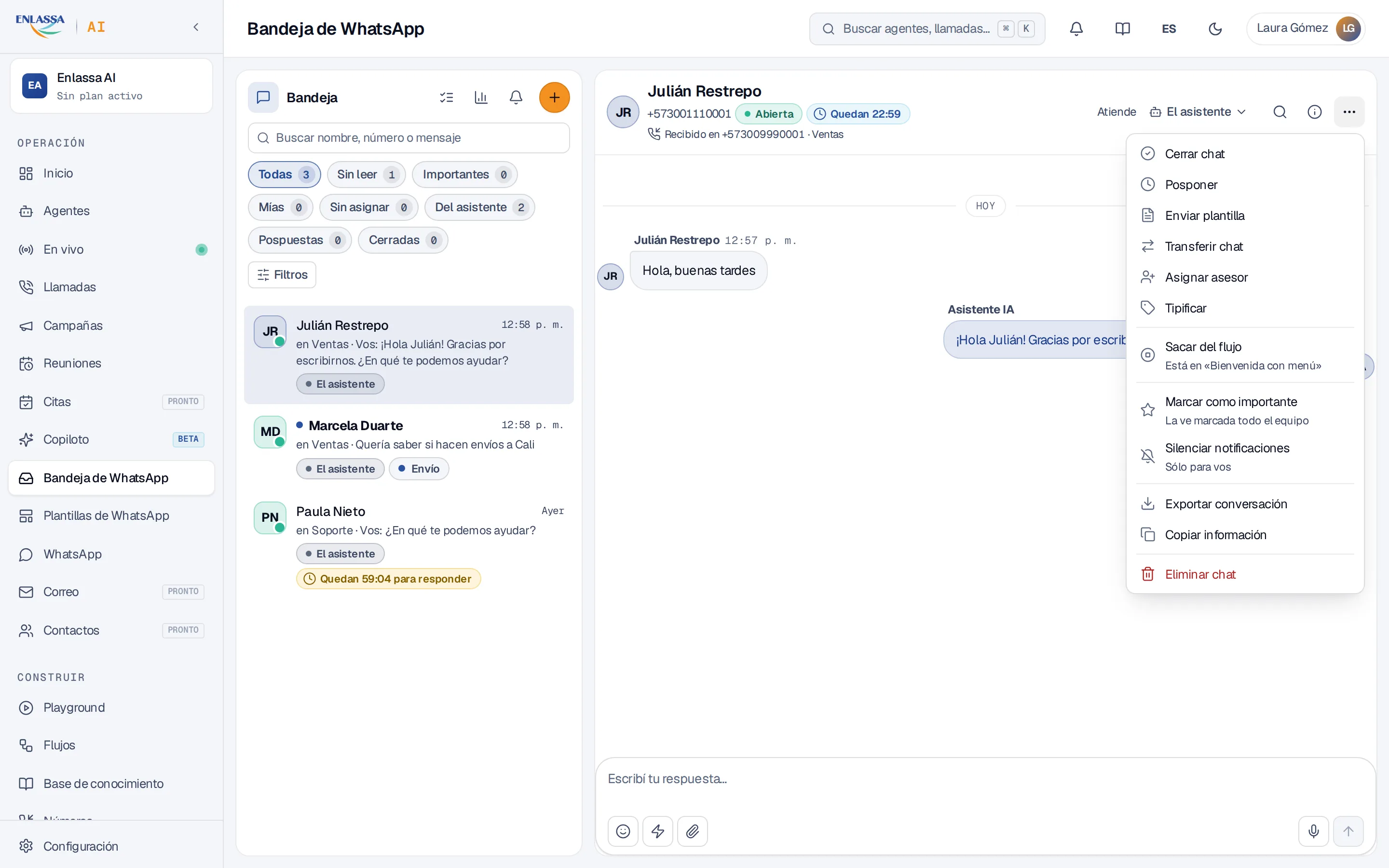
Task: Choose Cerrar chat from the menu
Action: pyautogui.click(x=1244, y=154)
